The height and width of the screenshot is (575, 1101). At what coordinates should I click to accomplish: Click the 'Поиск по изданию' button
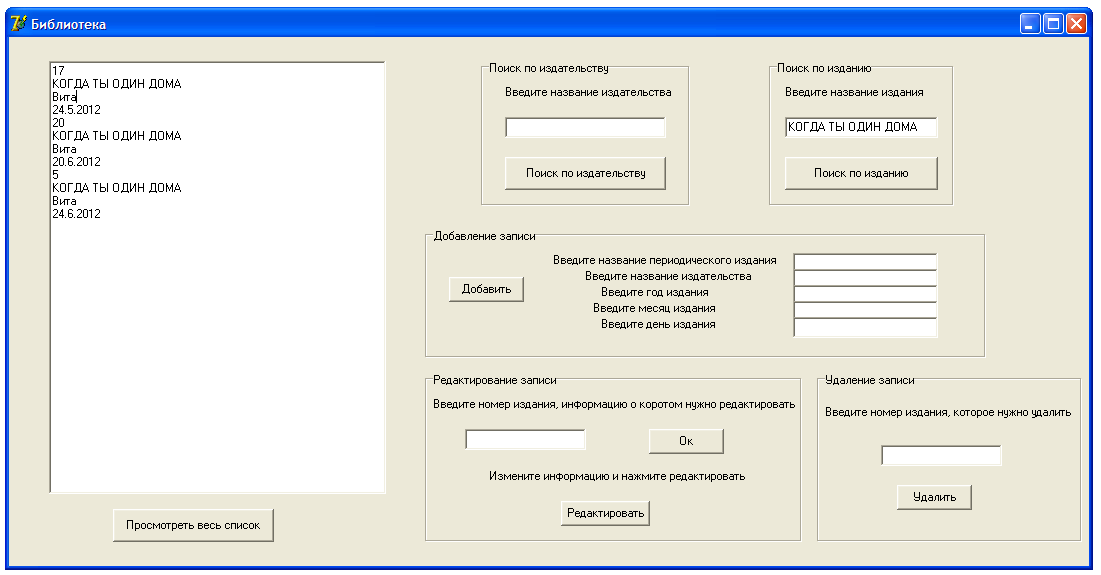[x=861, y=173]
